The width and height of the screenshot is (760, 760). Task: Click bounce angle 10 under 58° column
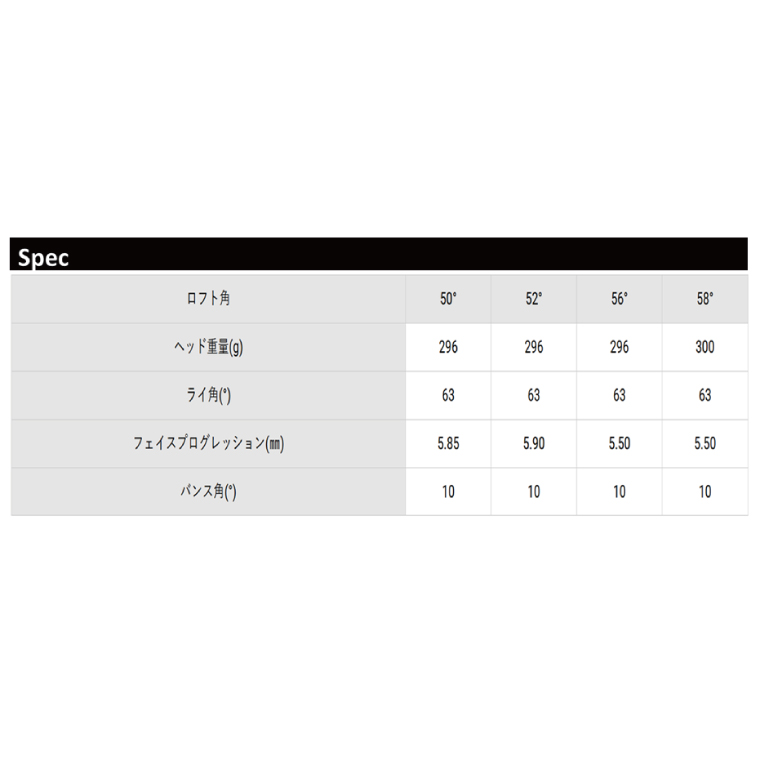(x=705, y=492)
